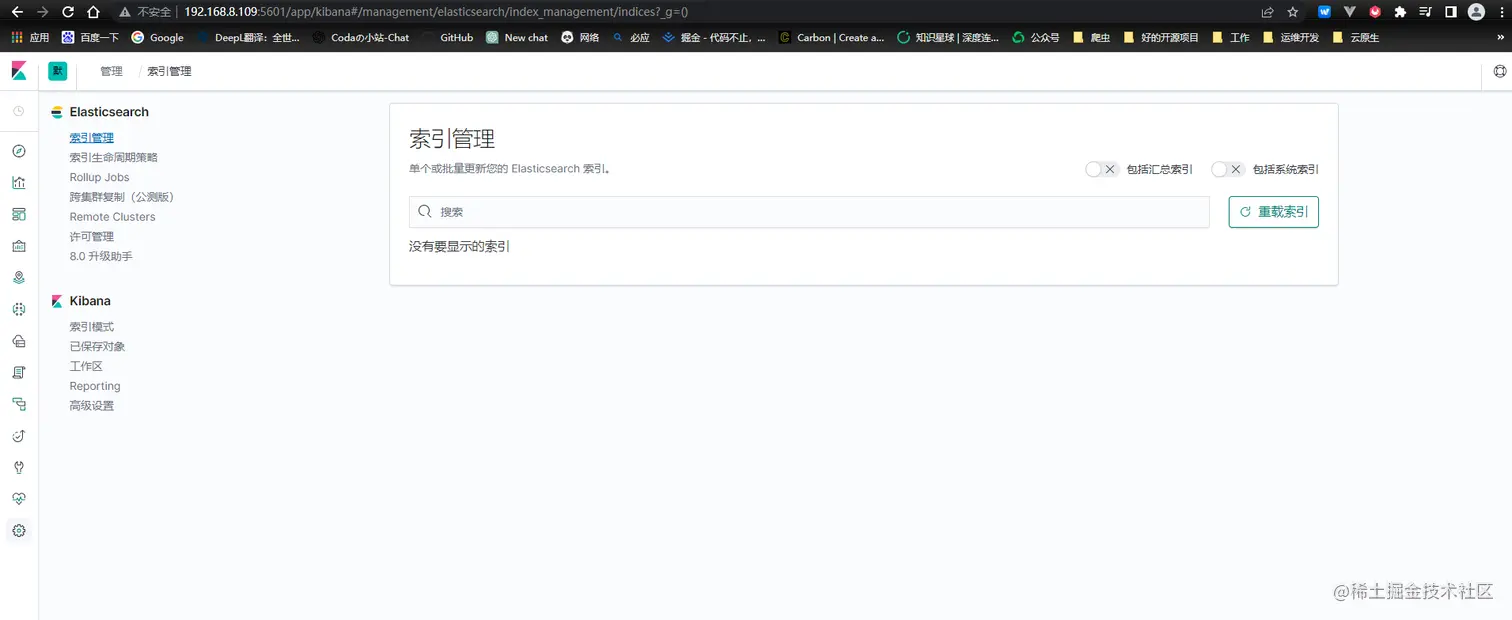
Task: Open the Kibana home logo
Action: (x=19, y=71)
